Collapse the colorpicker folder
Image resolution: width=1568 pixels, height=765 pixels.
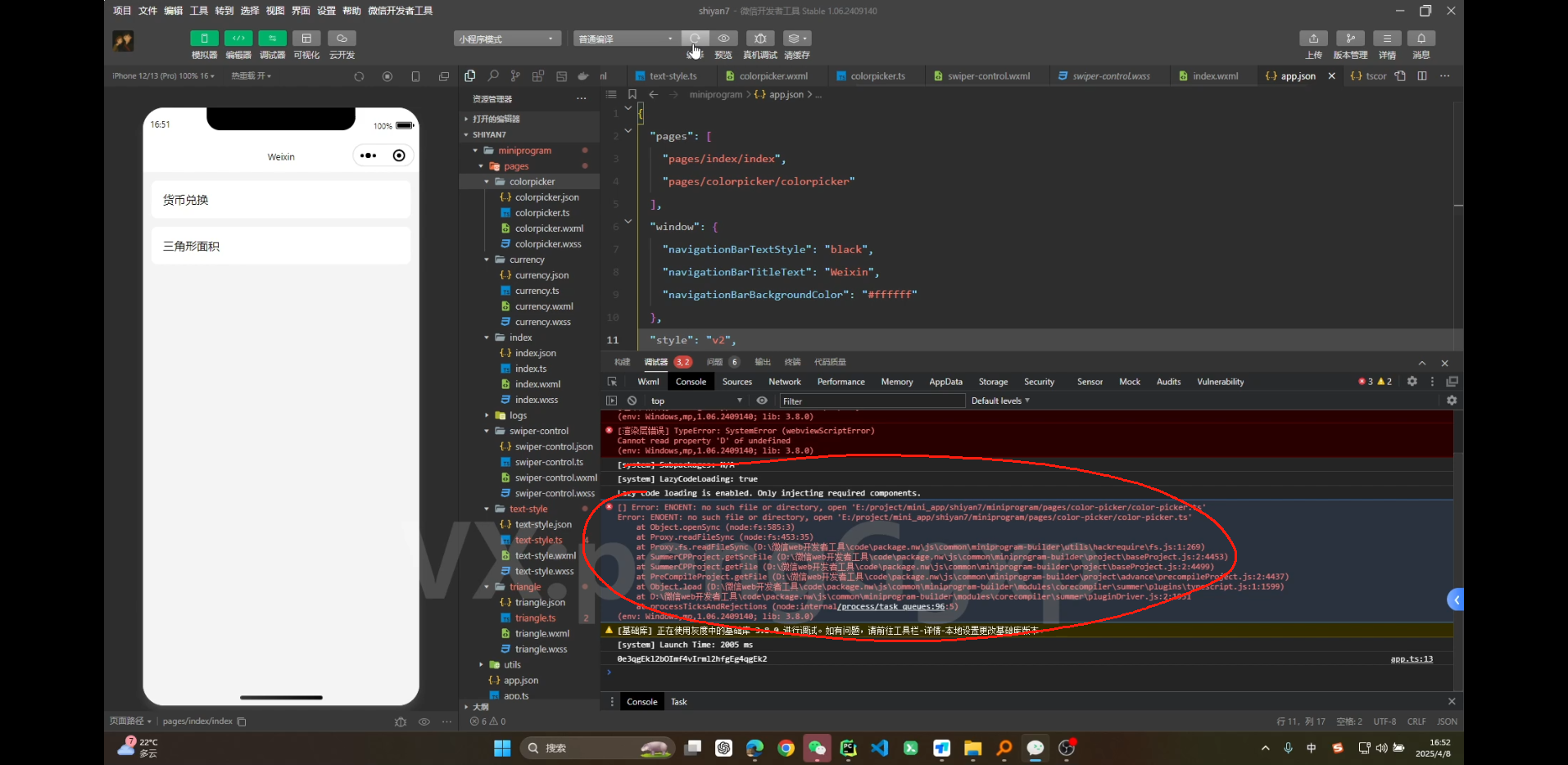point(532,182)
